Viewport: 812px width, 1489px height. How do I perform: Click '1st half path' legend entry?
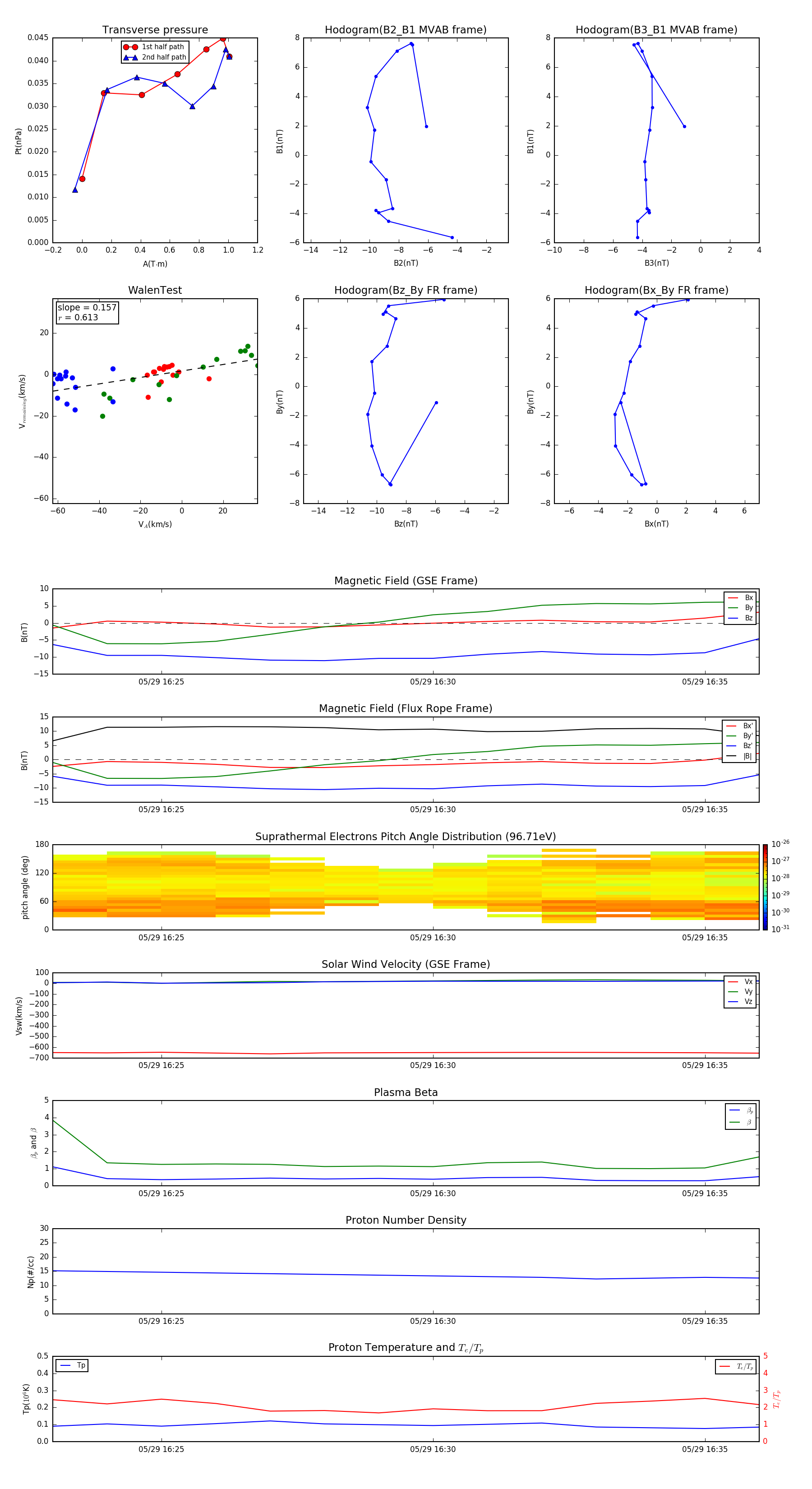(154, 47)
